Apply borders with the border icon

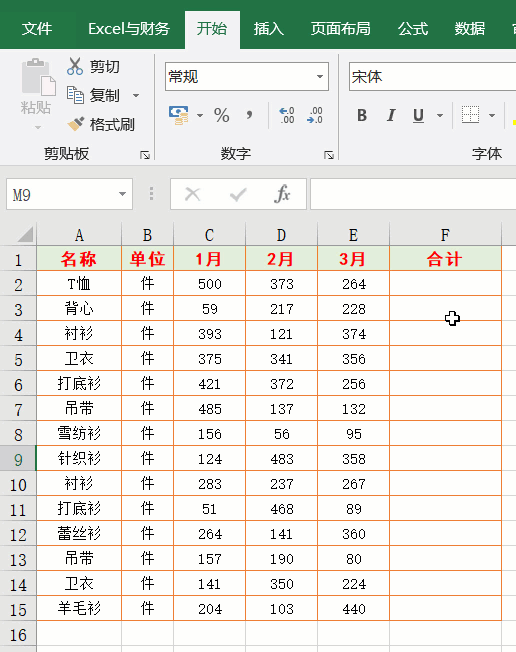(x=470, y=114)
